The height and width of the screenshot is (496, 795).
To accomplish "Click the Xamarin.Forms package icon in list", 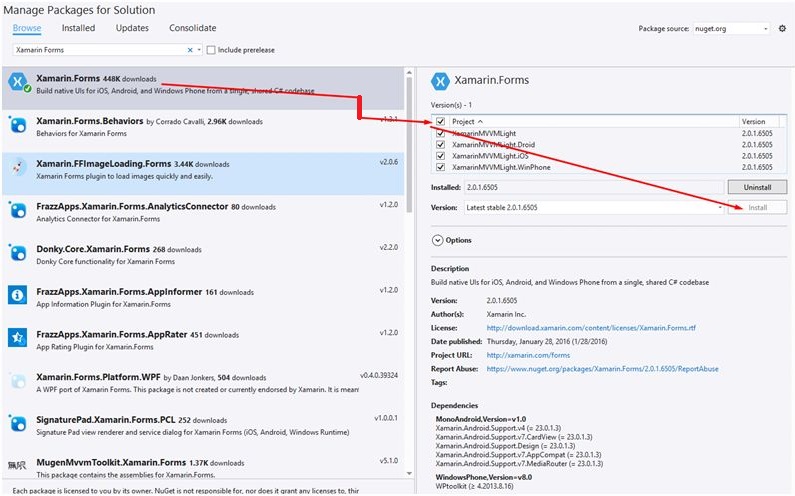I will (x=18, y=82).
